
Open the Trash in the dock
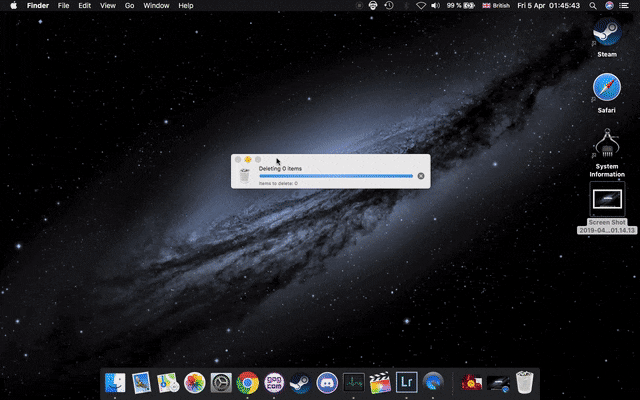524,382
